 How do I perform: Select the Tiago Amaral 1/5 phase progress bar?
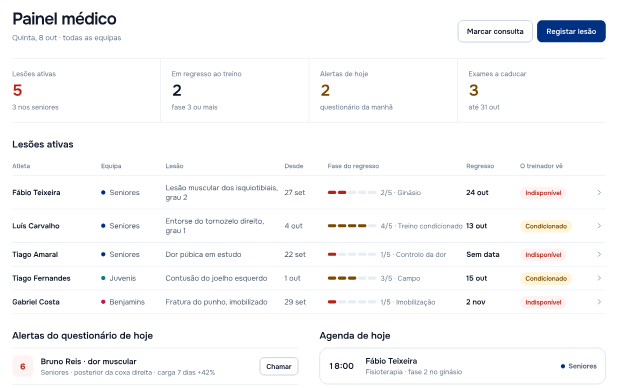click(352, 254)
